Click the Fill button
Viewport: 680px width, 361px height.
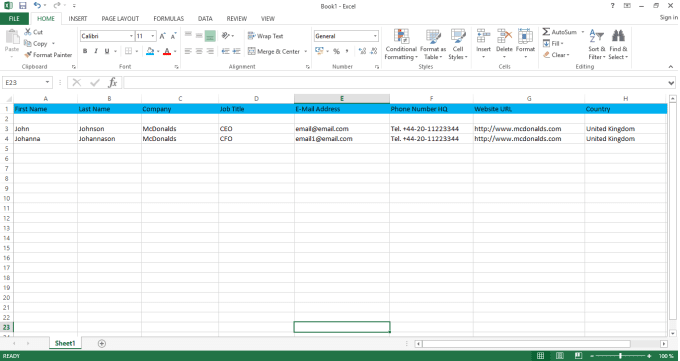coord(553,43)
